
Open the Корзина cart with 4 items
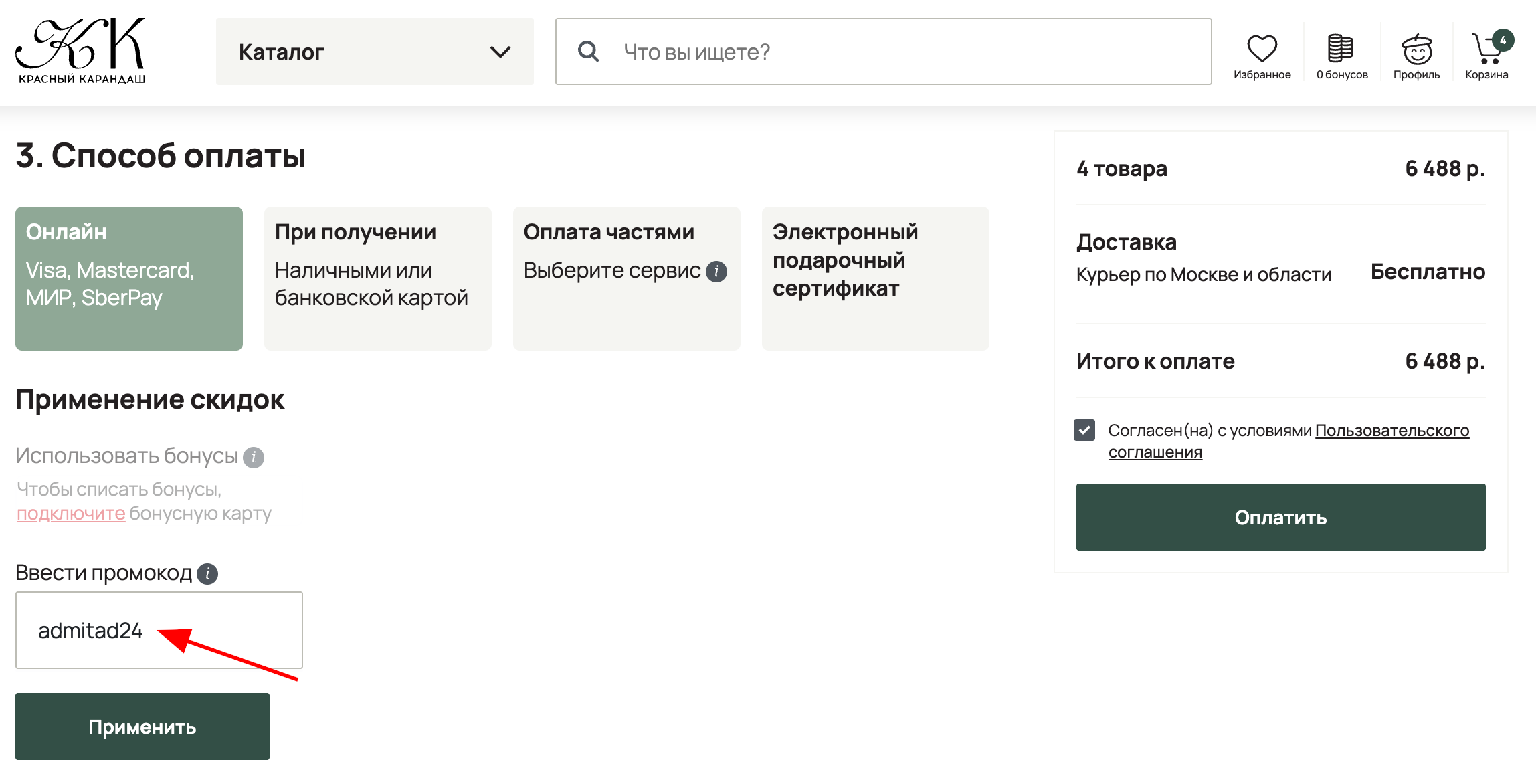point(1486,47)
